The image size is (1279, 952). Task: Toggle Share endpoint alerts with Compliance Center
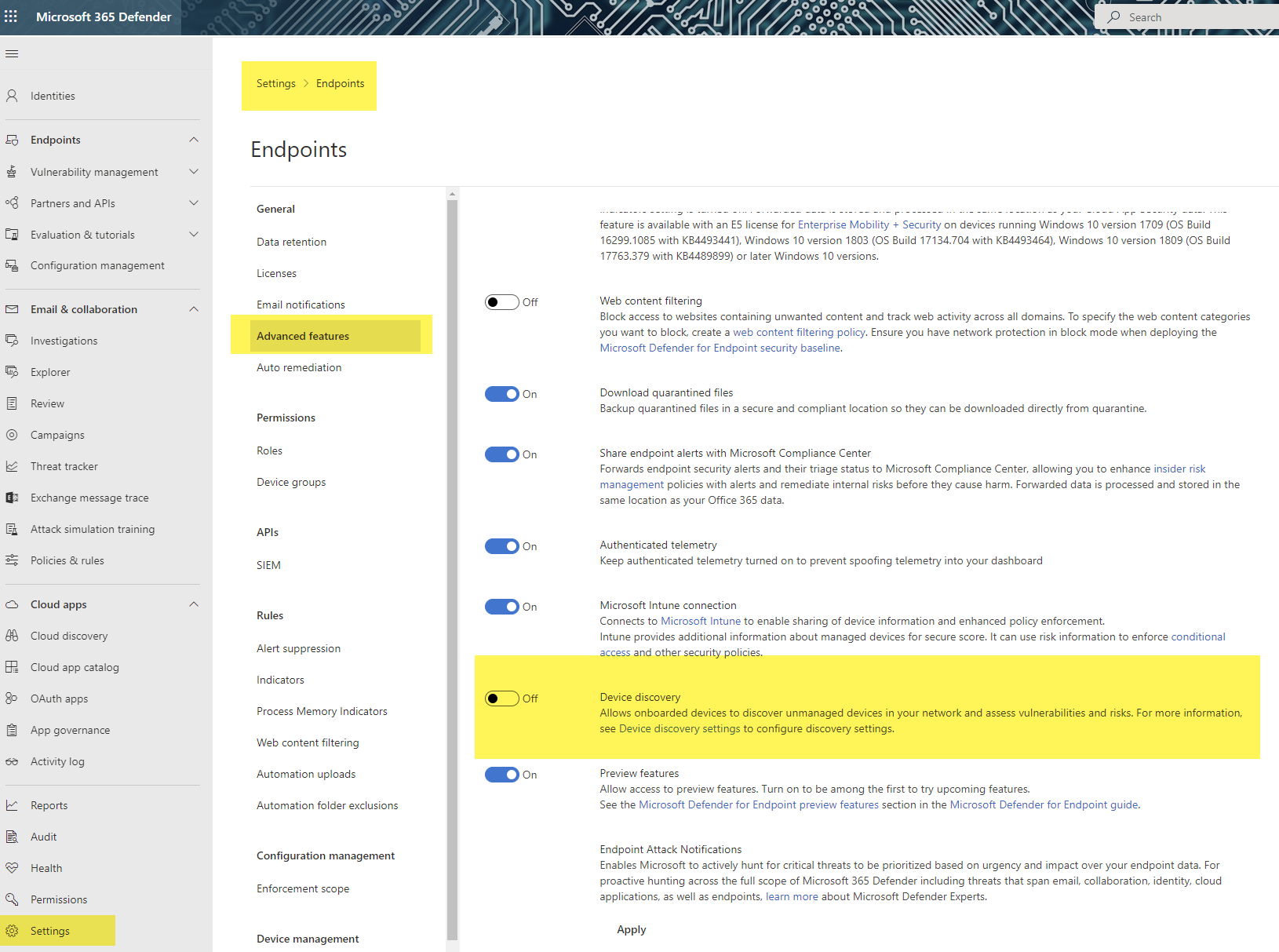point(502,454)
